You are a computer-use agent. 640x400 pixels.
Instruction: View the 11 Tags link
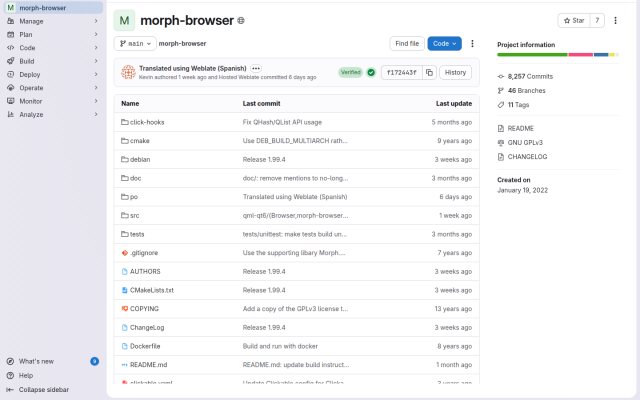pos(518,105)
